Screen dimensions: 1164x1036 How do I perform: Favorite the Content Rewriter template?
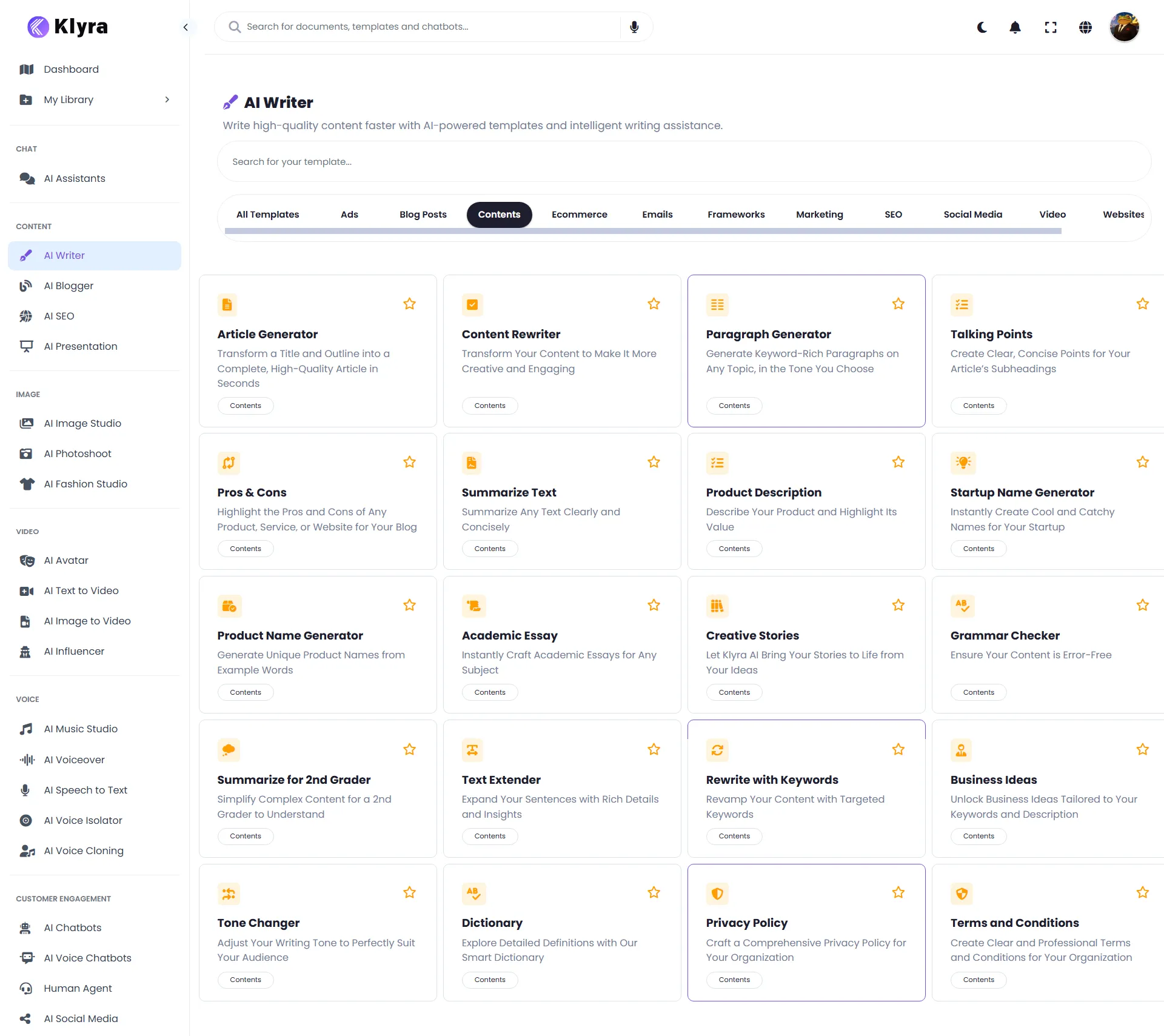point(654,304)
